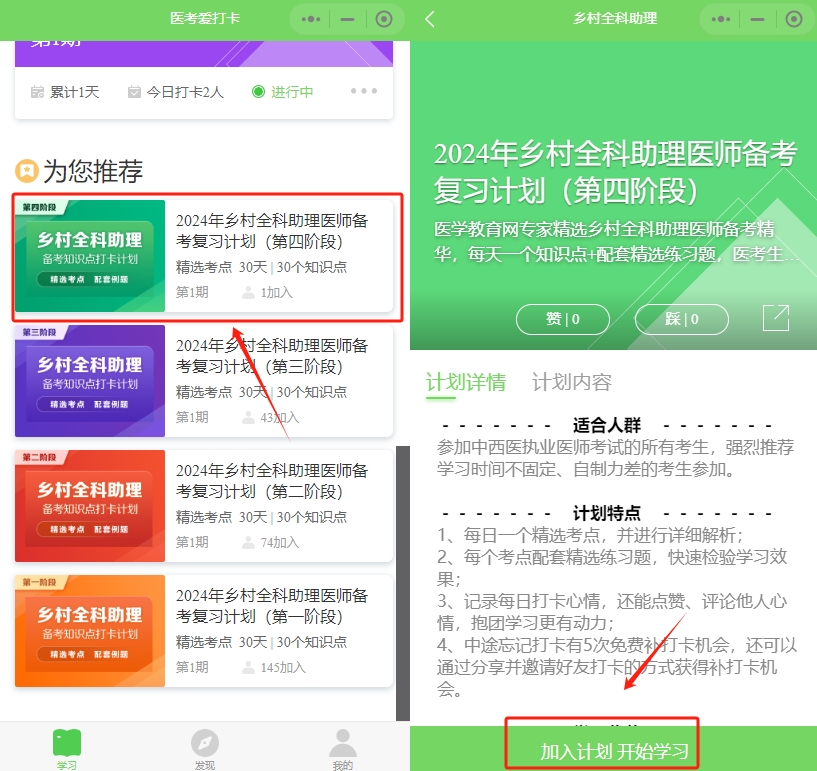Tap the share icon beside 踩 button
This screenshot has height=771, width=817.
click(x=775, y=318)
